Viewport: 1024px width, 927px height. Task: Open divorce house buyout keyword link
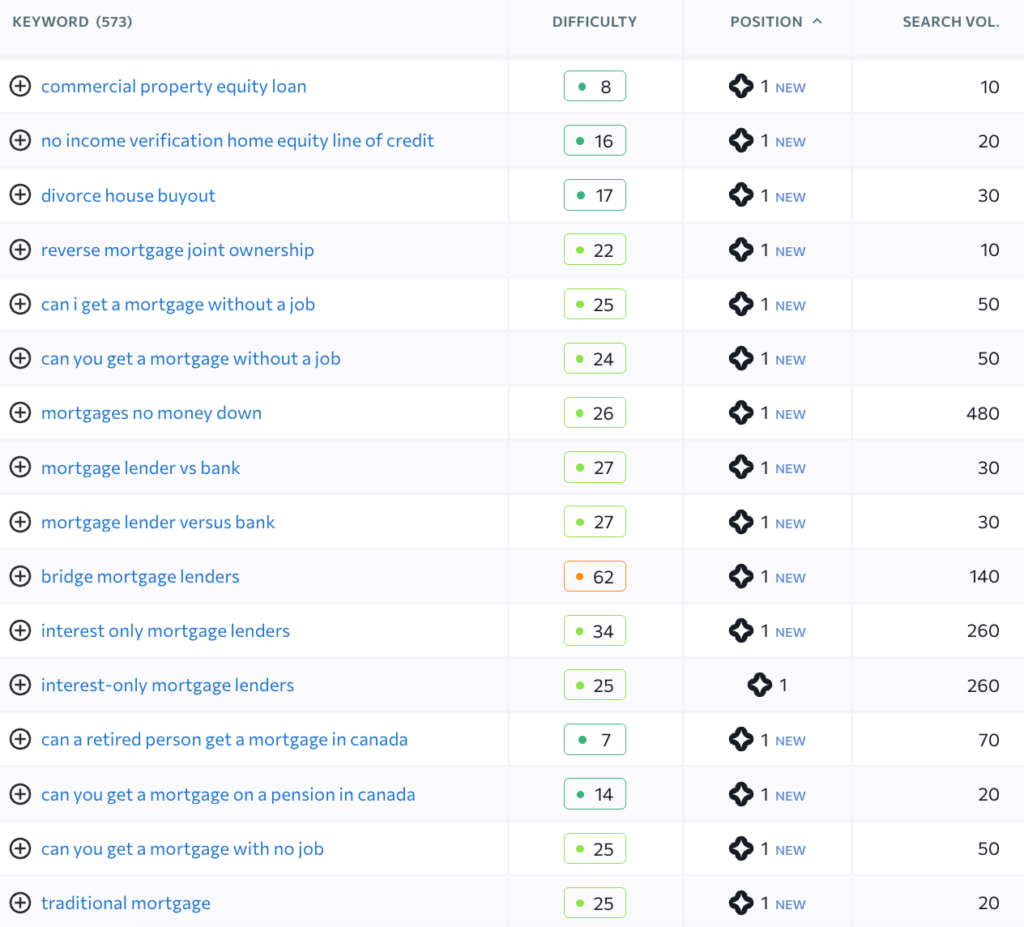coord(128,195)
